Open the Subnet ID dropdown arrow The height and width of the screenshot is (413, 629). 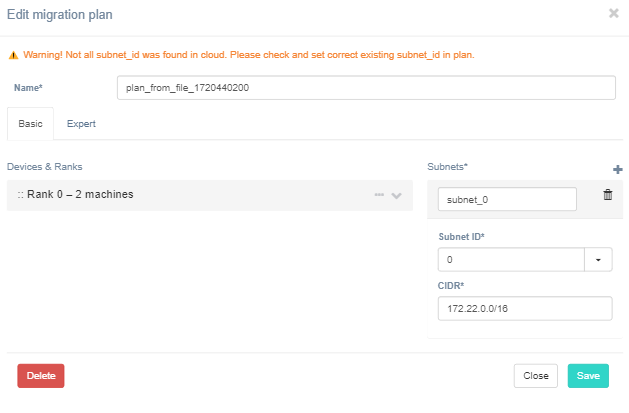[598, 260]
